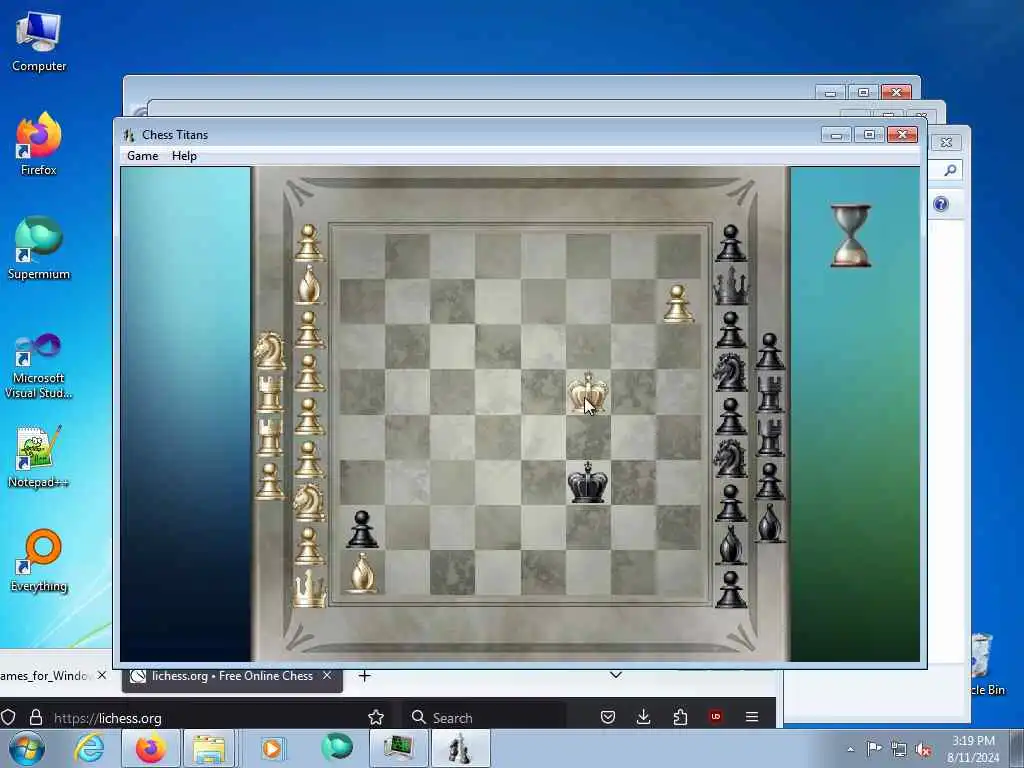
Task: Open Supermium from the taskbar
Action: [x=336, y=748]
